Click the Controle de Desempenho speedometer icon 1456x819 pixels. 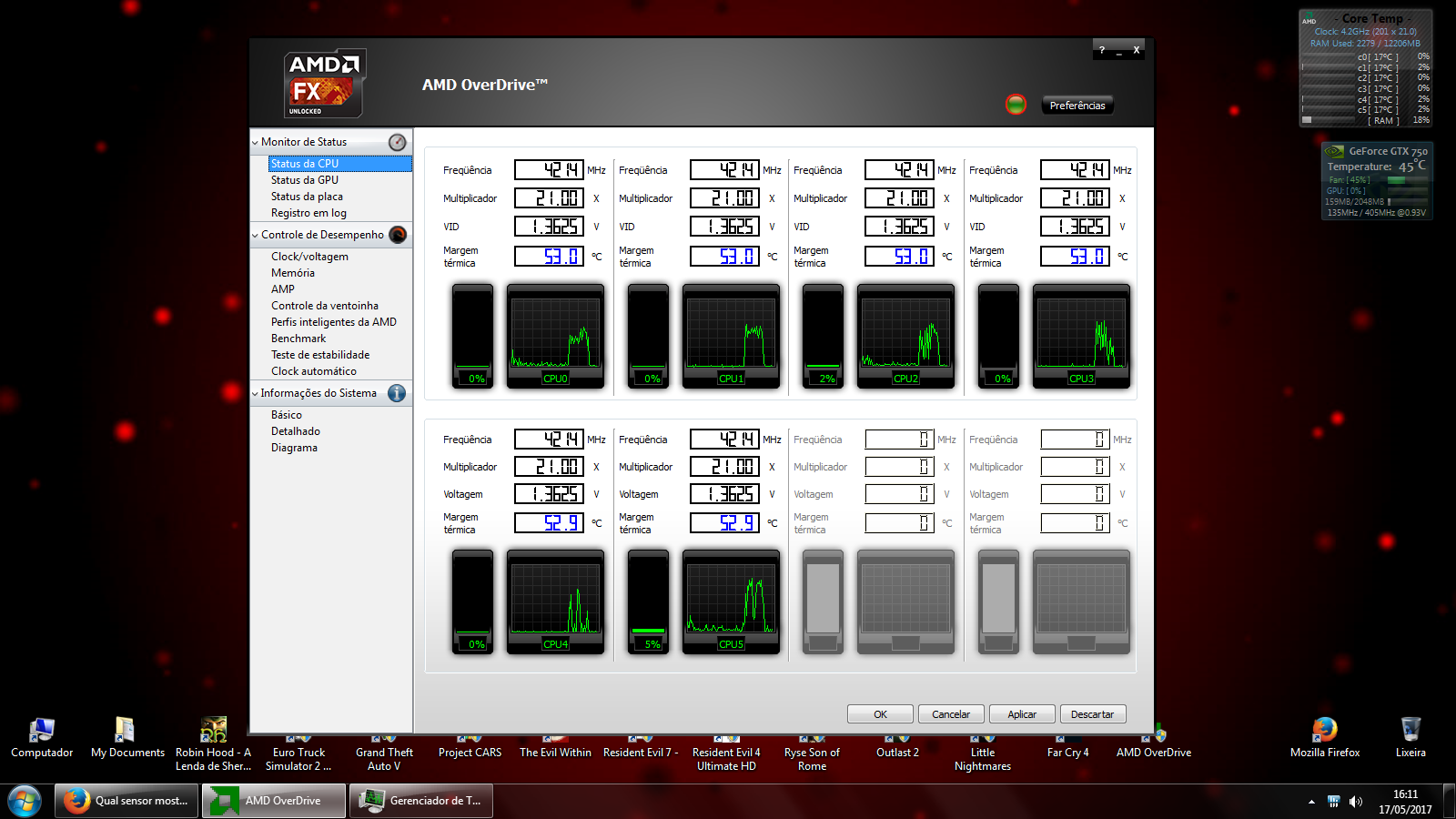point(398,235)
